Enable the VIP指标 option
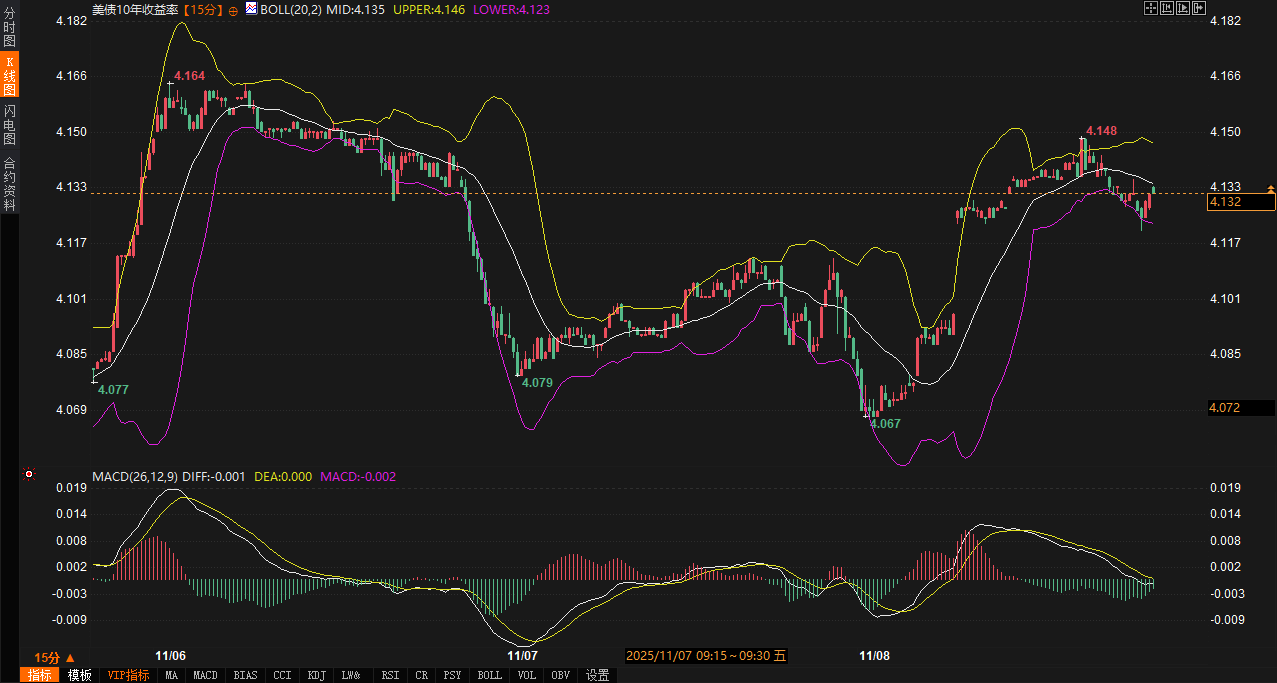Screen dimensions: 1277x683 point(128,675)
